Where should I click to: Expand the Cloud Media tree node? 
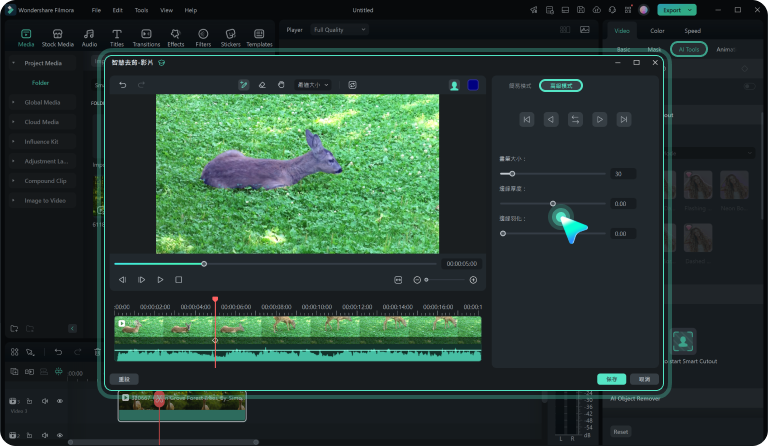13,122
